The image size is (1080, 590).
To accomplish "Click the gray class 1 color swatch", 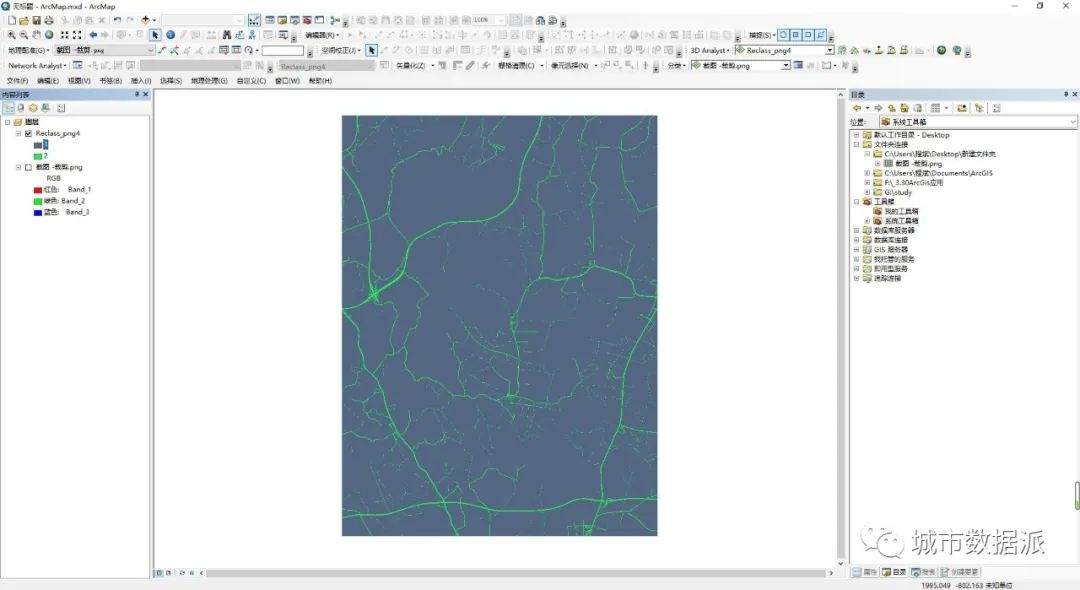I will (38, 145).
